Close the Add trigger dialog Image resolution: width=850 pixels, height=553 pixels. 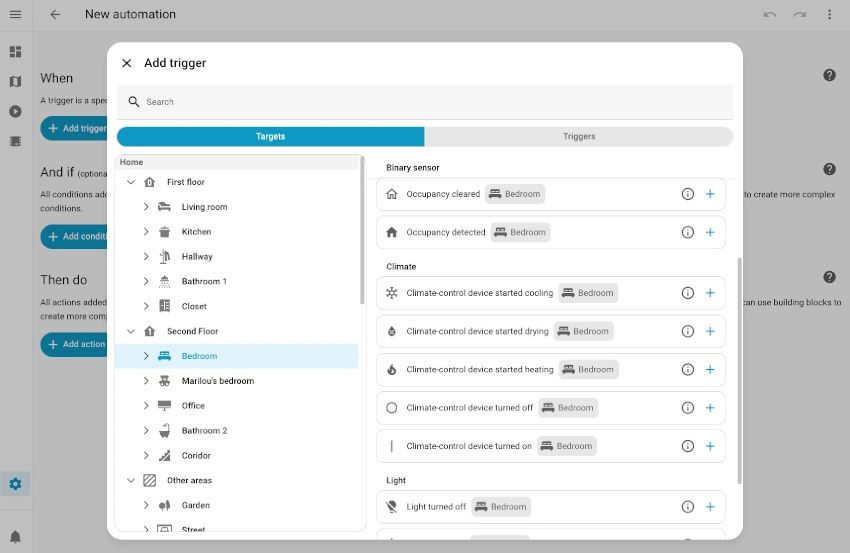pyautogui.click(x=127, y=63)
